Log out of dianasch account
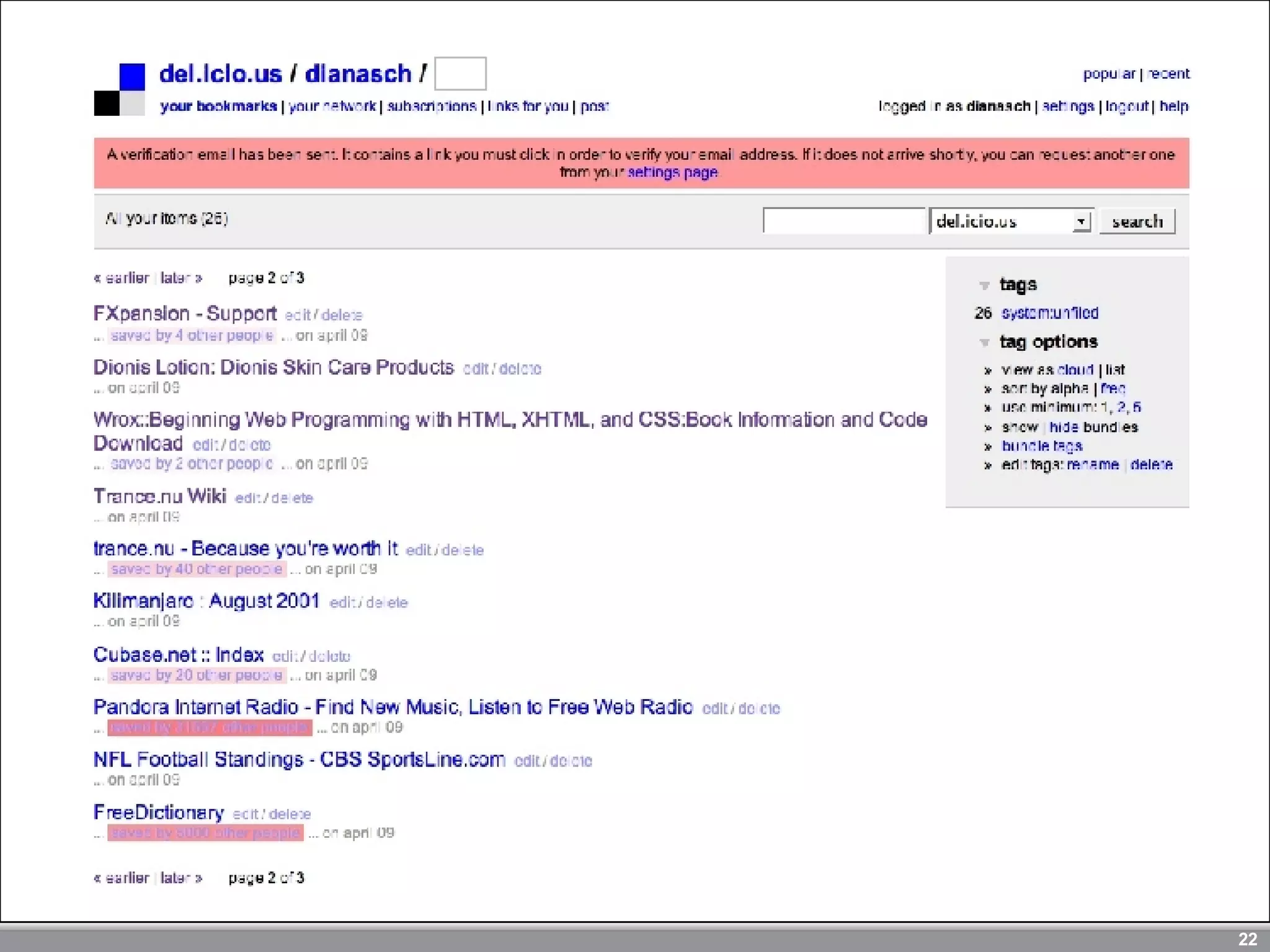The width and height of the screenshot is (1270, 952). tap(1127, 107)
